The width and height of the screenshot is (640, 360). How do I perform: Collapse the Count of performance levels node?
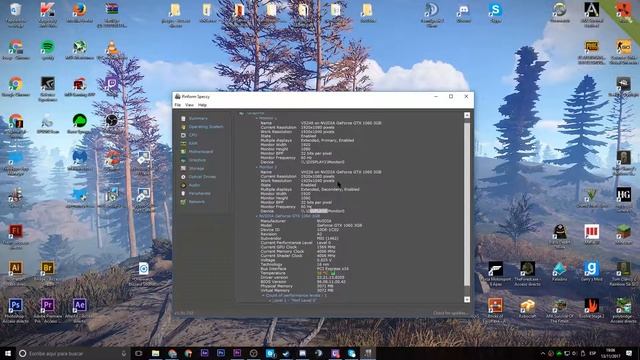point(263,296)
